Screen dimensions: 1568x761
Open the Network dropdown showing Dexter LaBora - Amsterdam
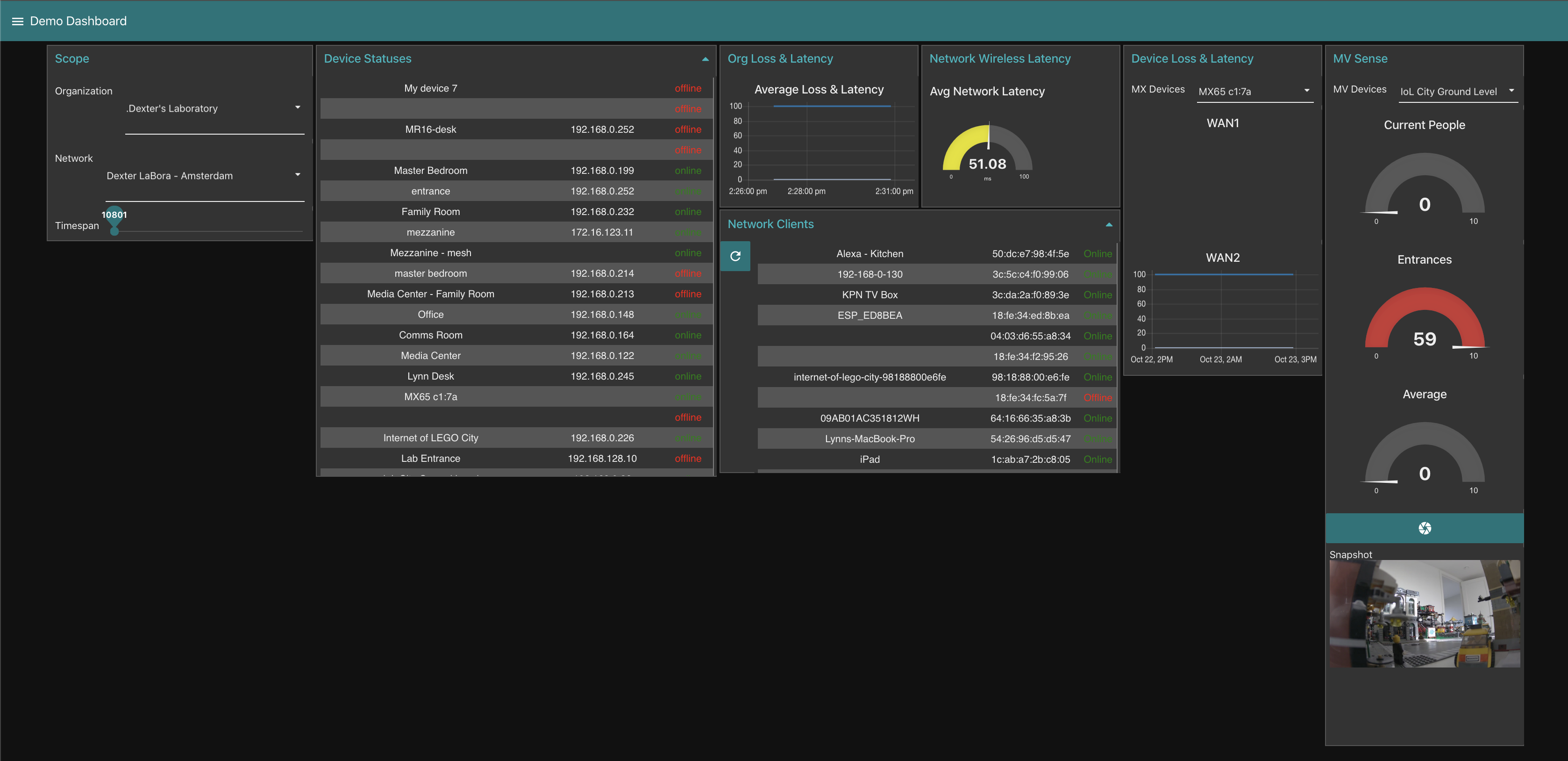(x=298, y=174)
